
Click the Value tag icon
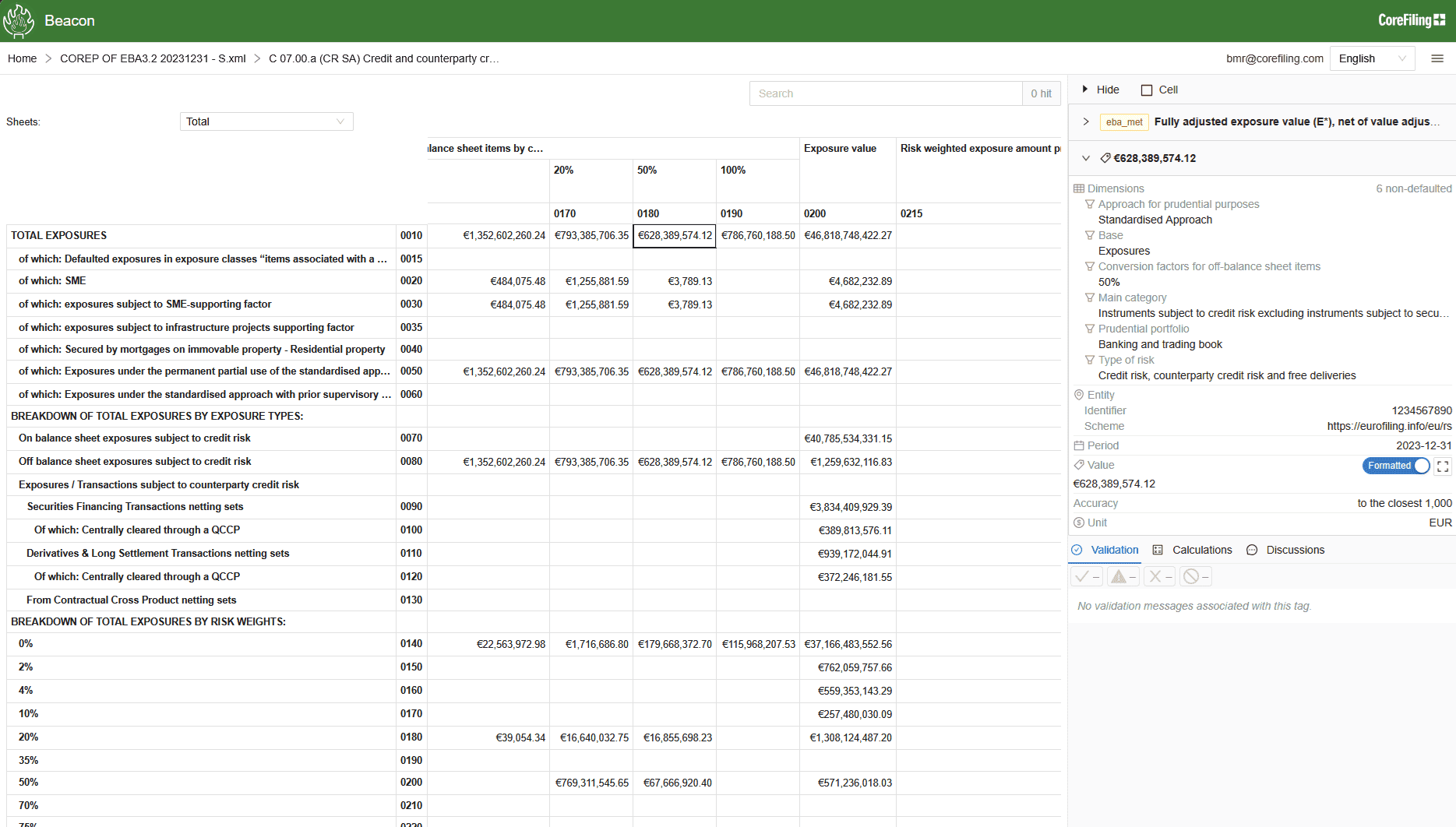tap(1079, 465)
